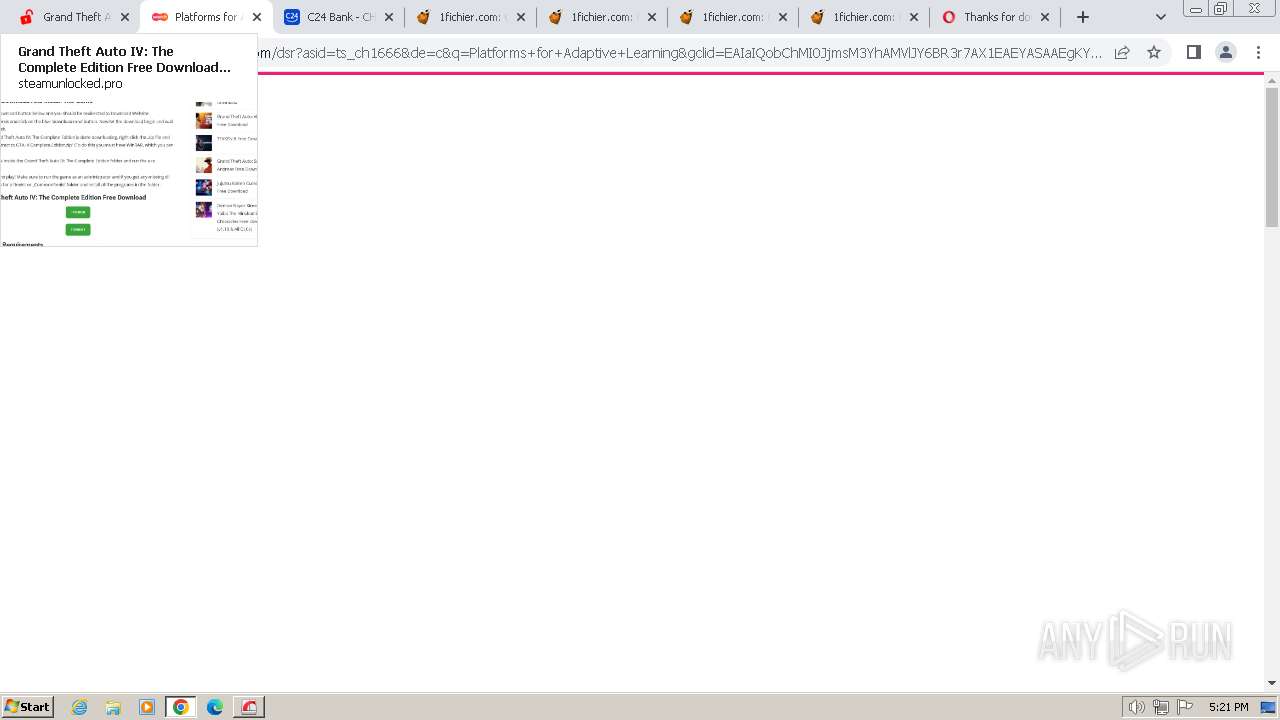The width and height of the screenshot is (1280, 720).
Task: Click the vertical scrollbar thumb
Action: (1272, 157)
